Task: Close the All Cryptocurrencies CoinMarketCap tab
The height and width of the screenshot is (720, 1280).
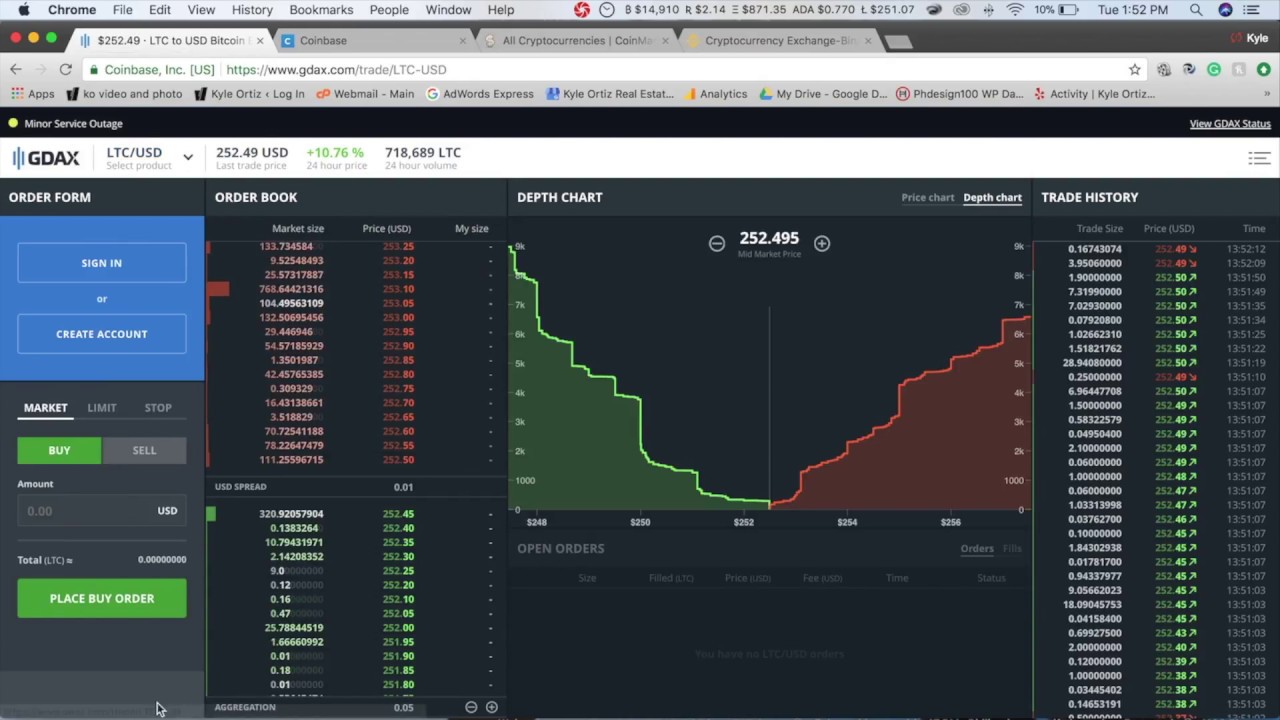Action: point(667,41)
